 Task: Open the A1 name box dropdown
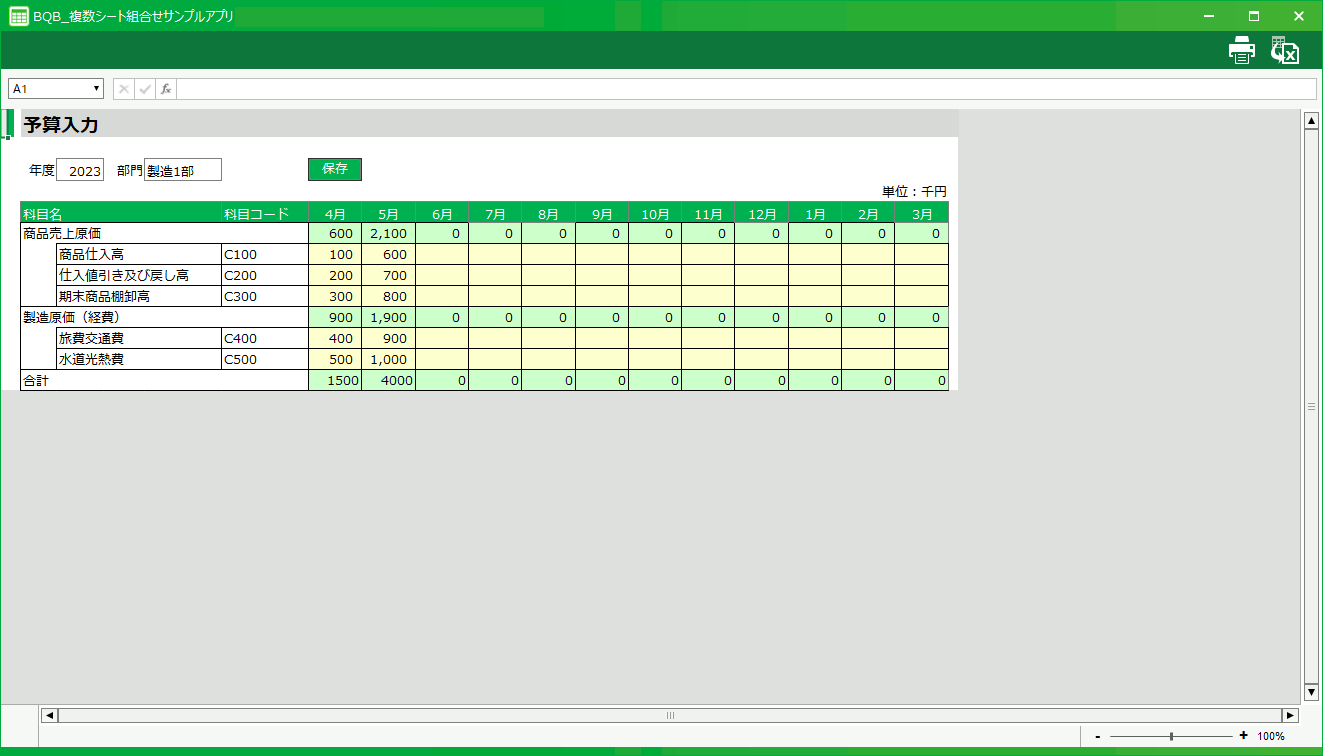point(97,89)
